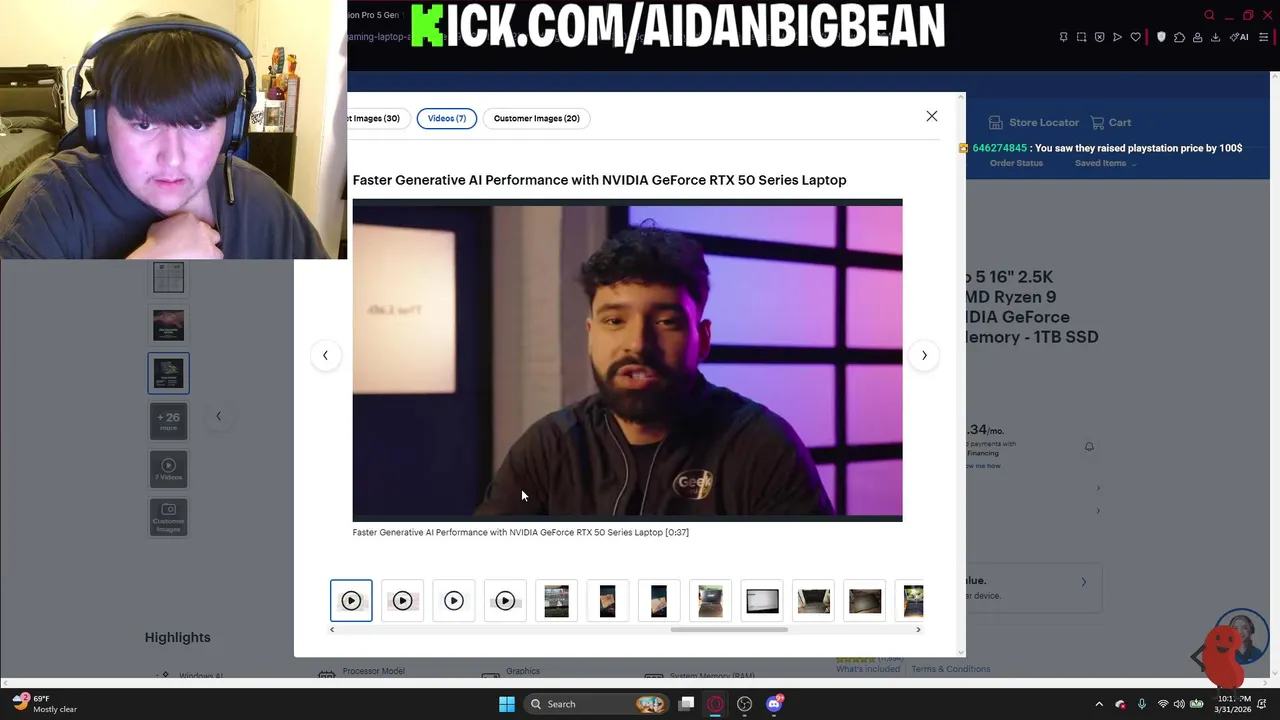1280x720 pixels.
Task: Open the extensions cube icon
Action: (1179, 37)
